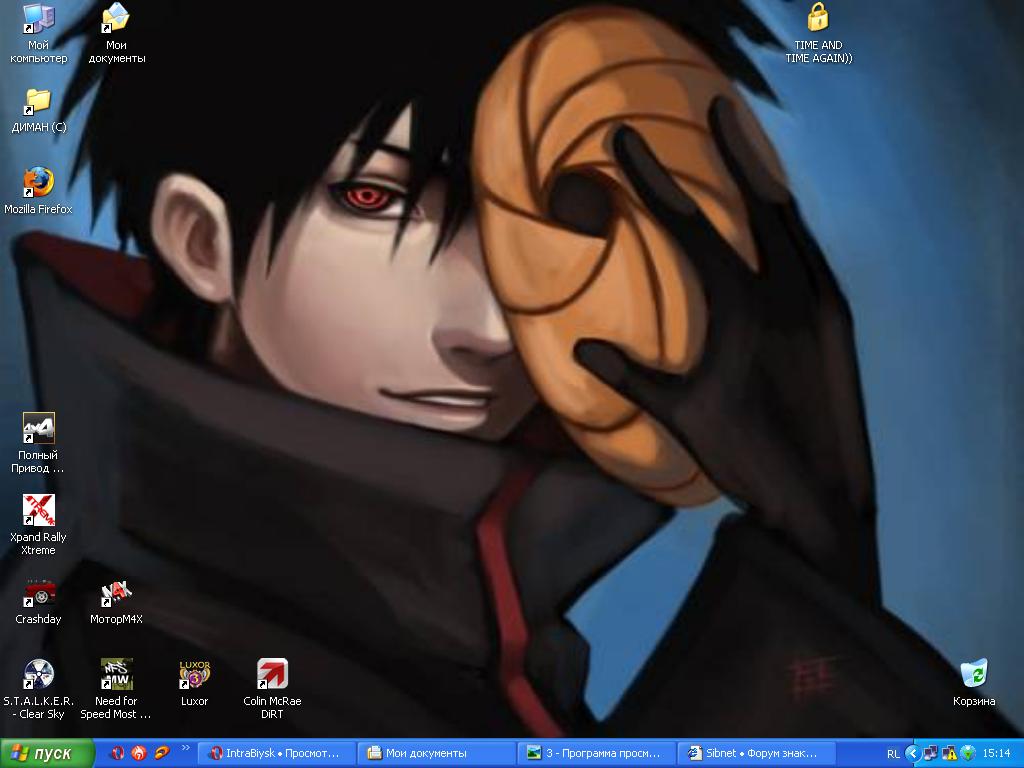
Task: Click the RL language indicator
Action: point(892,753)
